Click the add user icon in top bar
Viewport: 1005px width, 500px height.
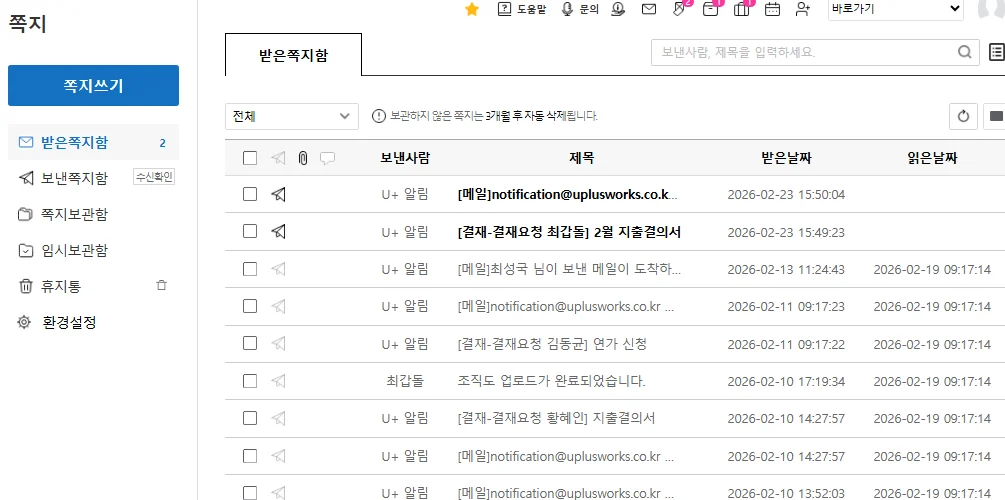pos(802,10)
